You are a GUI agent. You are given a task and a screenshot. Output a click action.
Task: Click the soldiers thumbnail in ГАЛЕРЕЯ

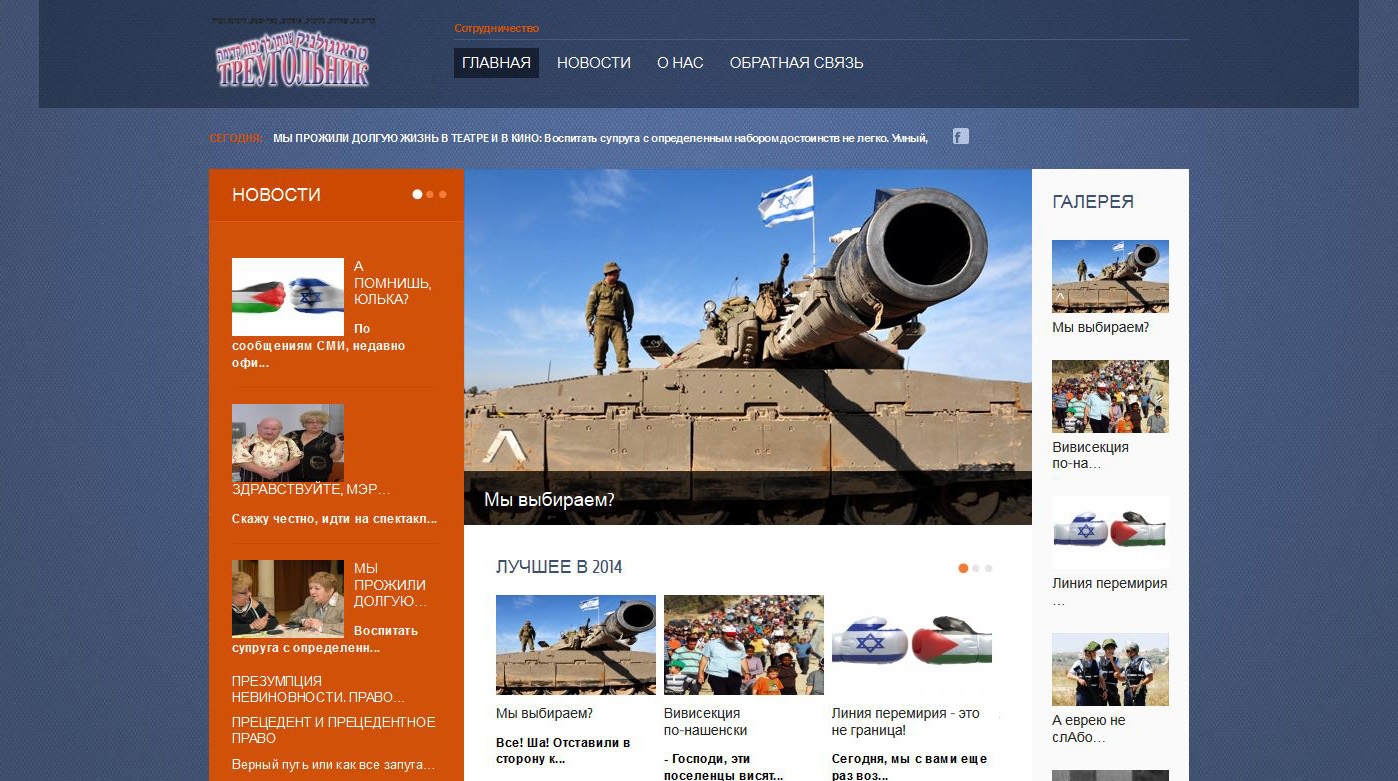[1110, 669]
